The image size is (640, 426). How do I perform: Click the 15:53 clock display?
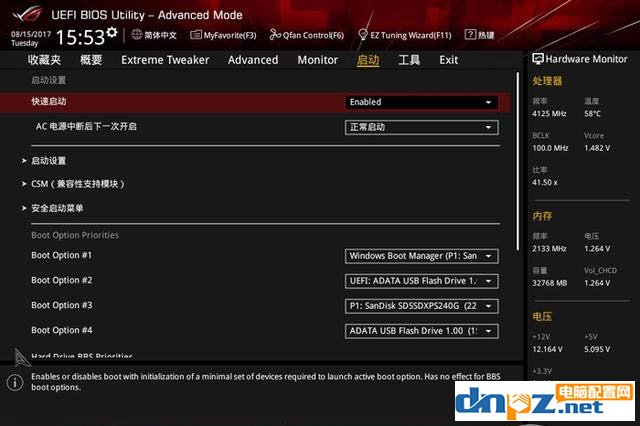click(81, 38)
